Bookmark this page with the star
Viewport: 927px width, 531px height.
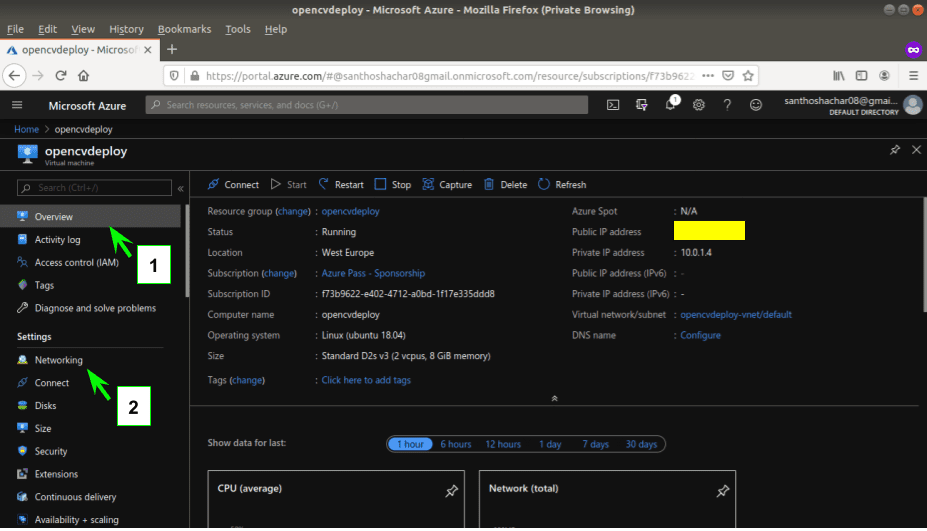(748, 76)
